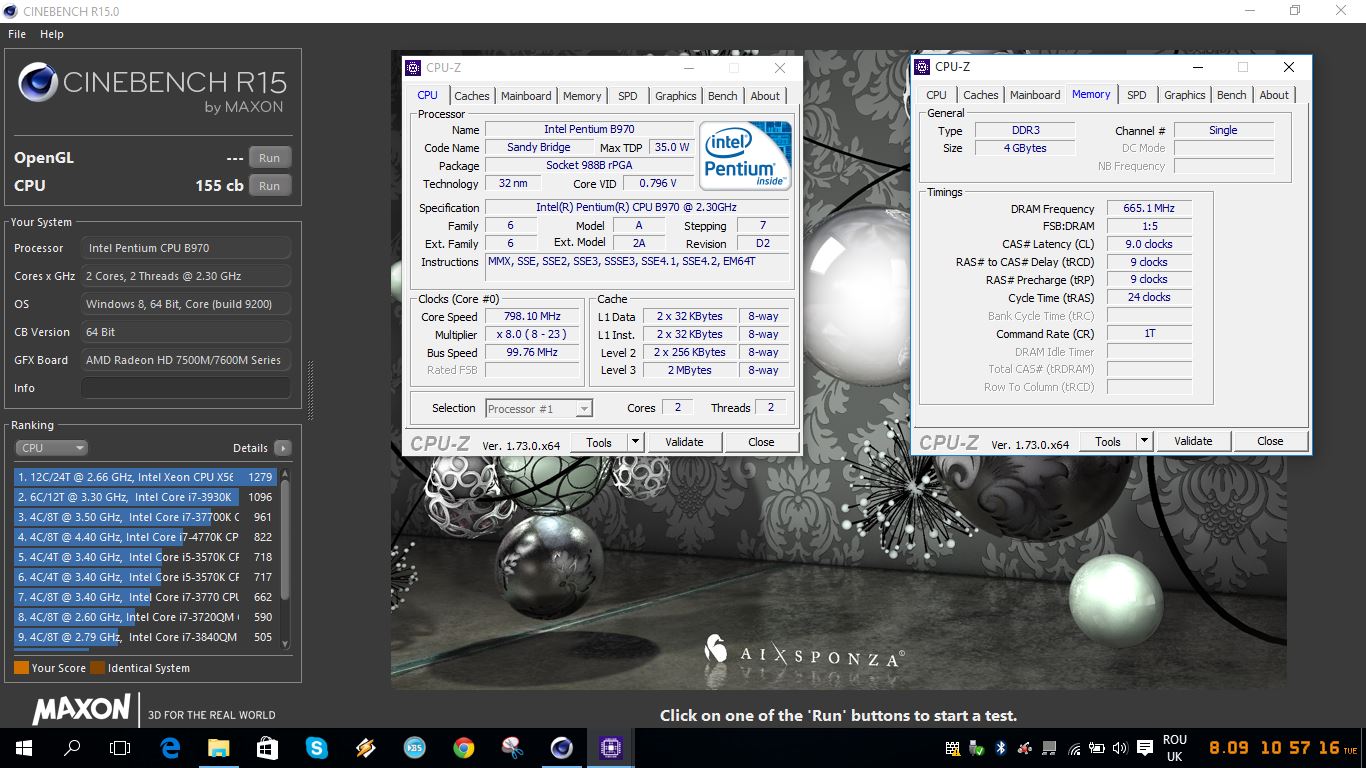
Task: Open Bluetooth tray icon
Action: point(1001,748)
